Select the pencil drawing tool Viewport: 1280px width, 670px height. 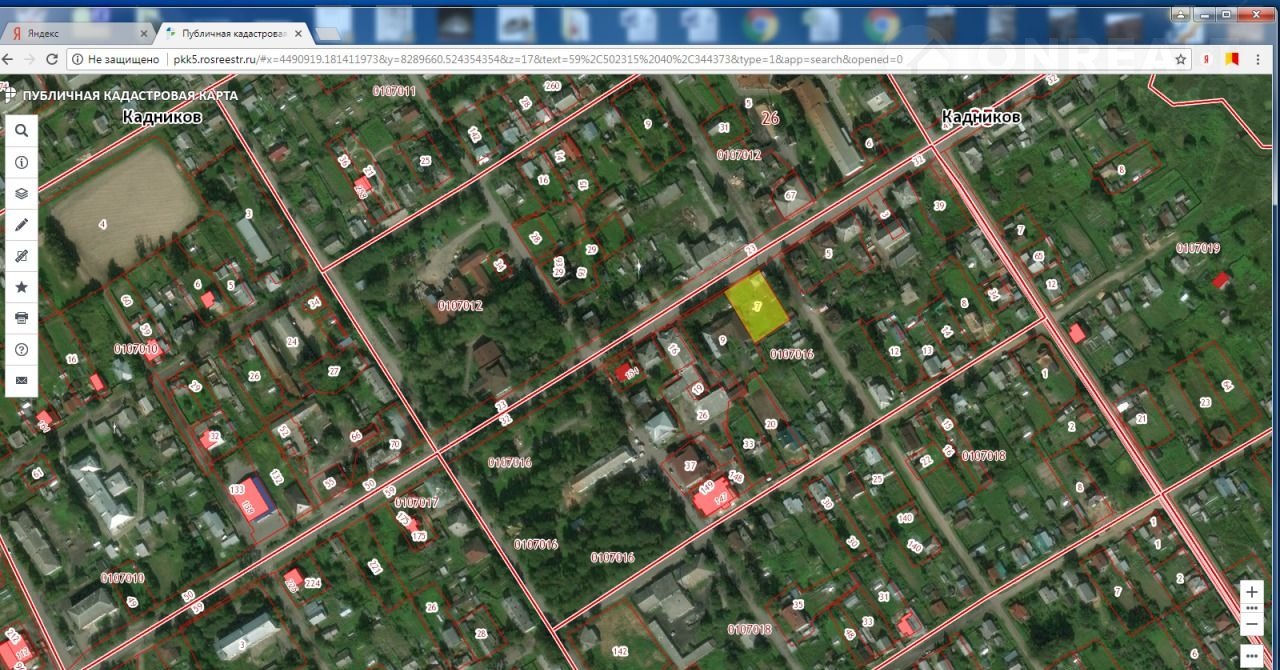21,225
